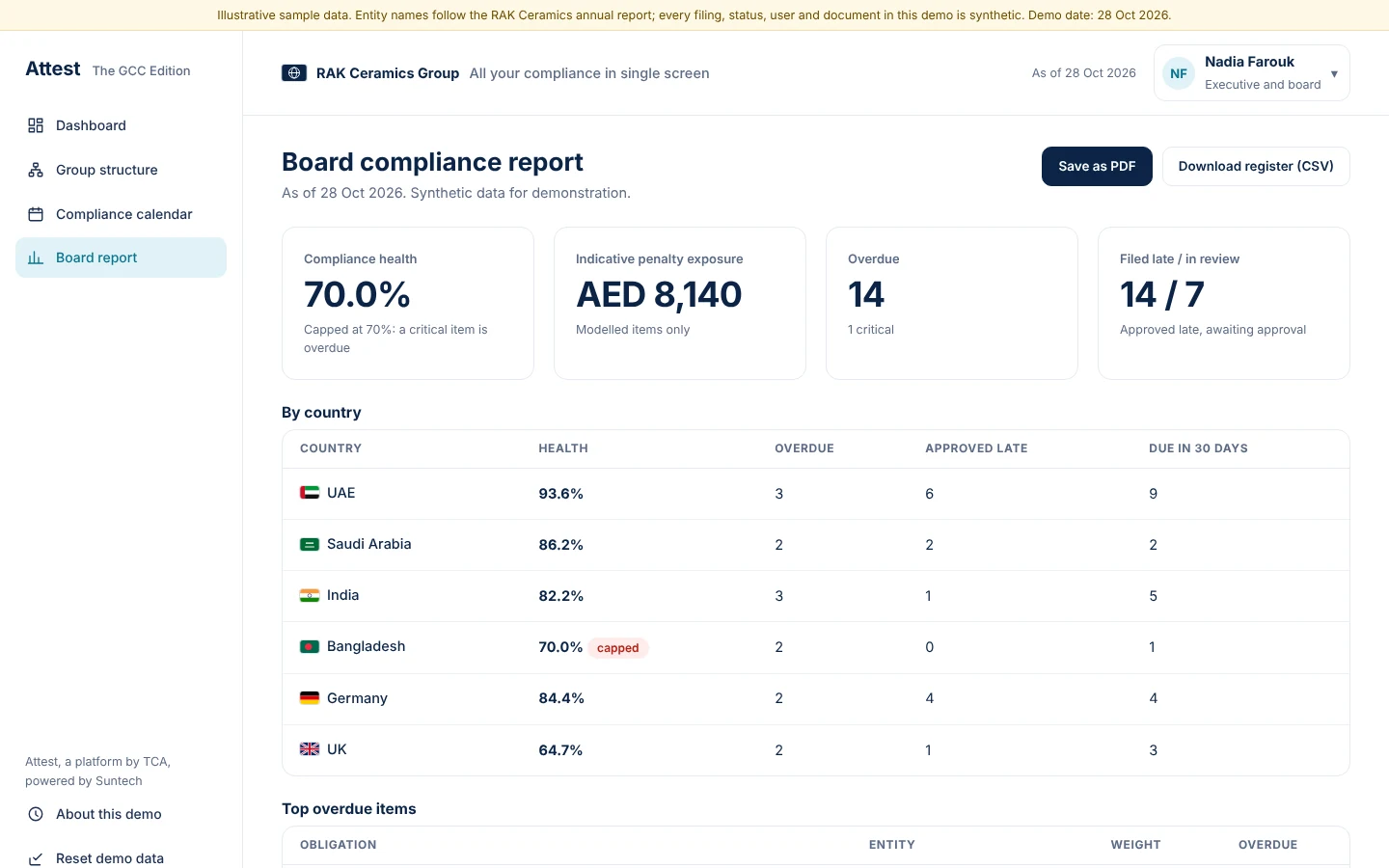The height and width of the screenshot is (868, 1389).
Task: Click the Overdue 14 card value
Action: 866,294
